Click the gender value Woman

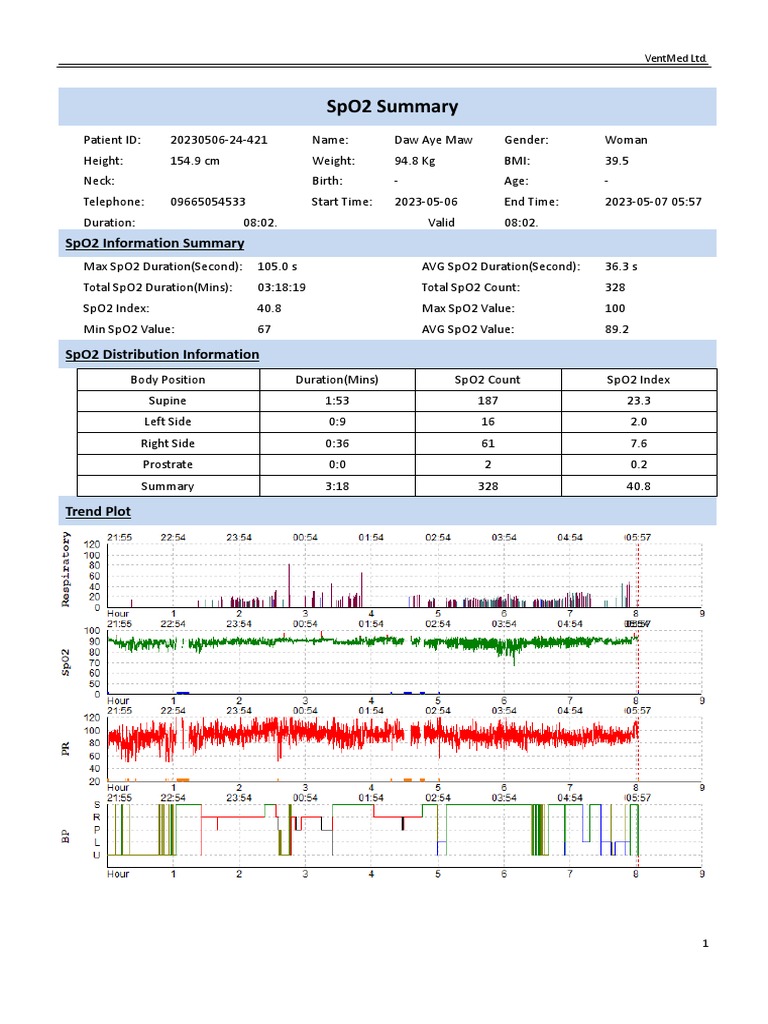pos(626,140)
